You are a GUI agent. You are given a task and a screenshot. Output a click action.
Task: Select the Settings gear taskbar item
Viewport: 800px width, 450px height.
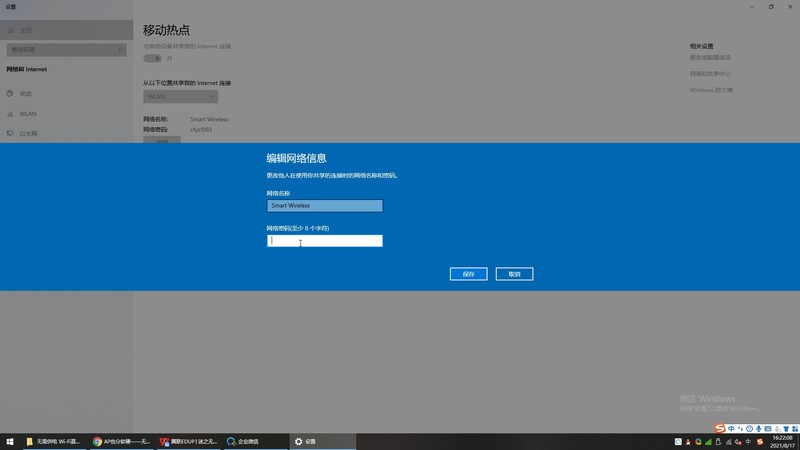(x=322, y=441)
